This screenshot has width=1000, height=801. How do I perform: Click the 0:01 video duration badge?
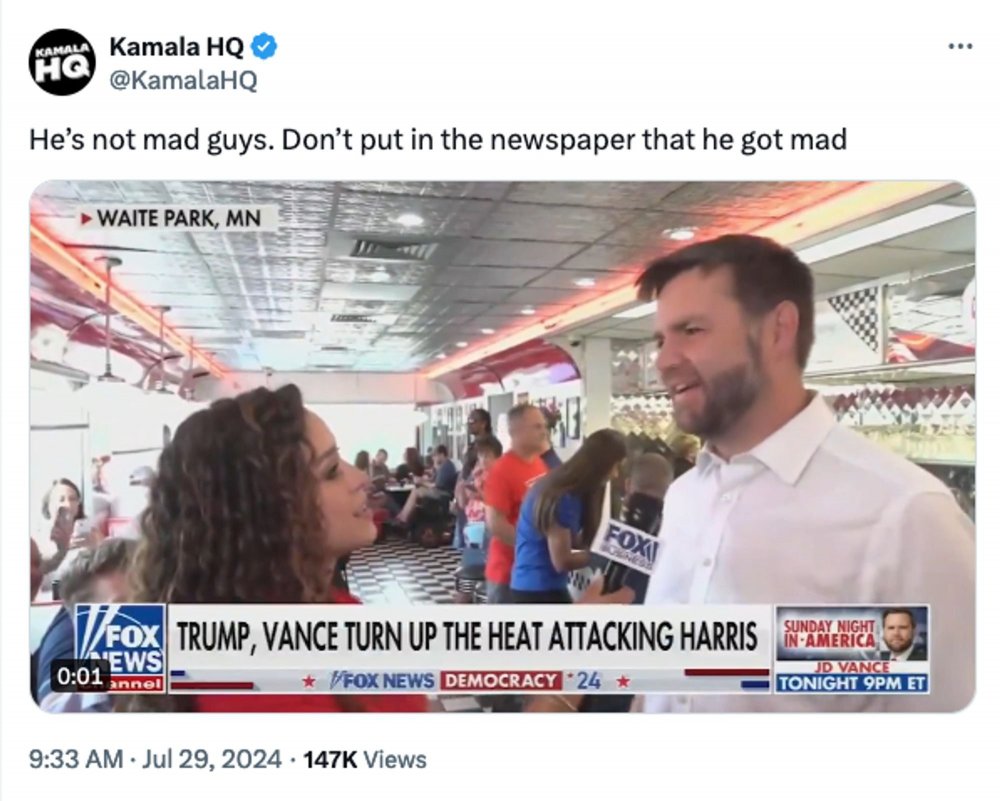(80, 676)
